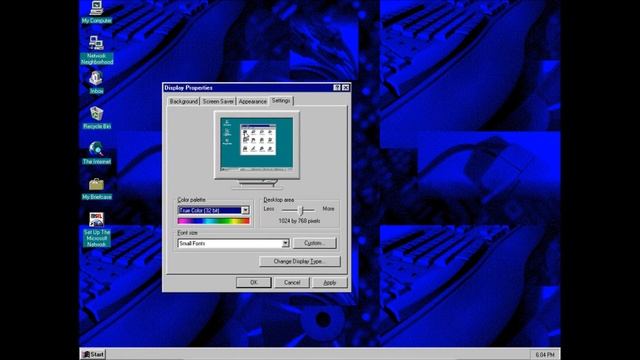640x360 pixels.
Task: Confirm with the OK button
Action: (x=253, y=282)
